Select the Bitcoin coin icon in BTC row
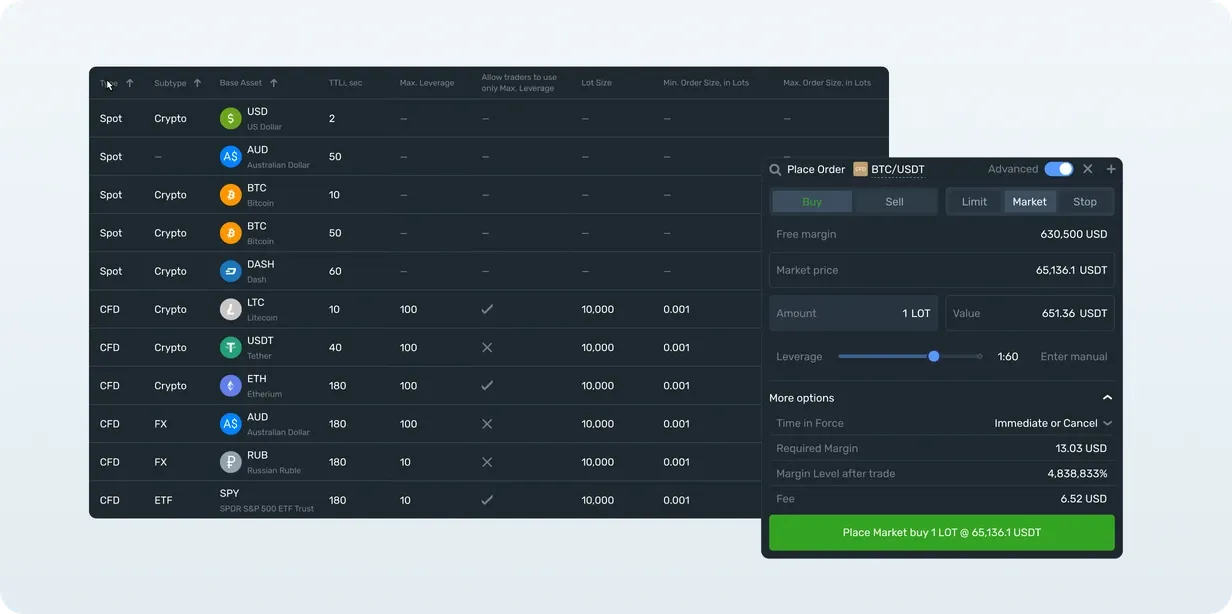This screenshot has height=614, width=1232. click(x=230, y=194)
